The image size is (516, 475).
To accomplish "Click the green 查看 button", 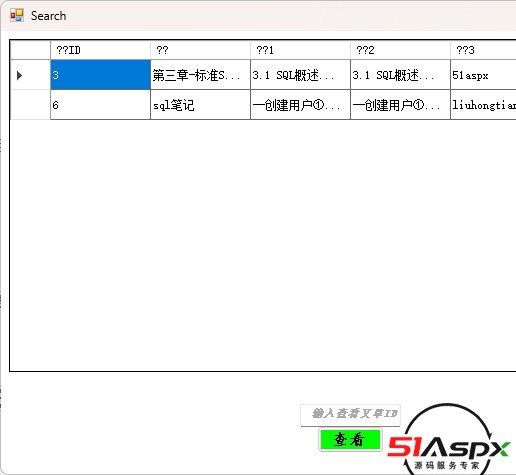I will [350, 440].
